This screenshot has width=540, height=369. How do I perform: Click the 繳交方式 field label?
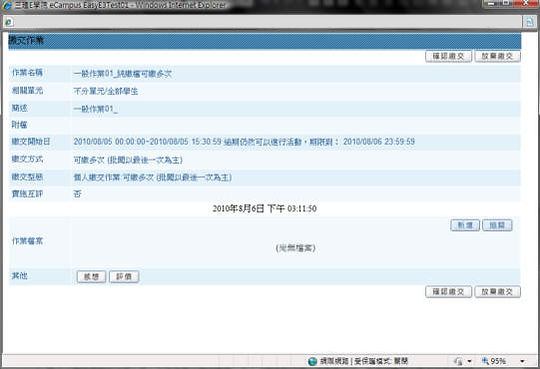27,159
